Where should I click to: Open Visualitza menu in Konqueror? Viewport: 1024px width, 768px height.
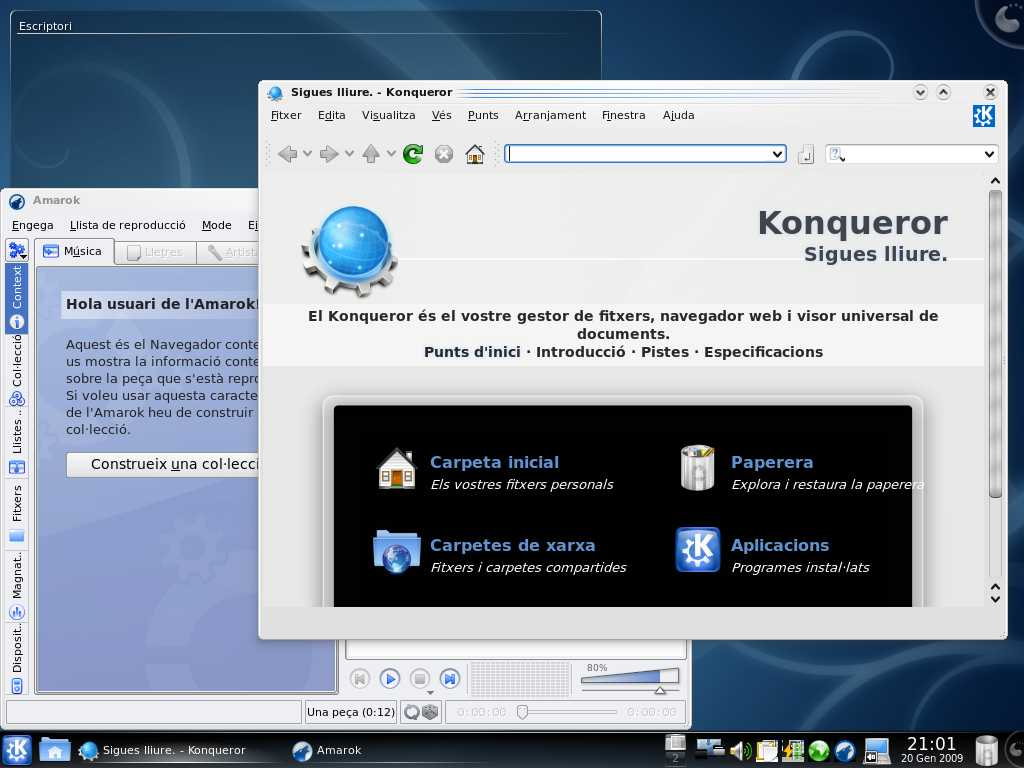coord(389,116)
